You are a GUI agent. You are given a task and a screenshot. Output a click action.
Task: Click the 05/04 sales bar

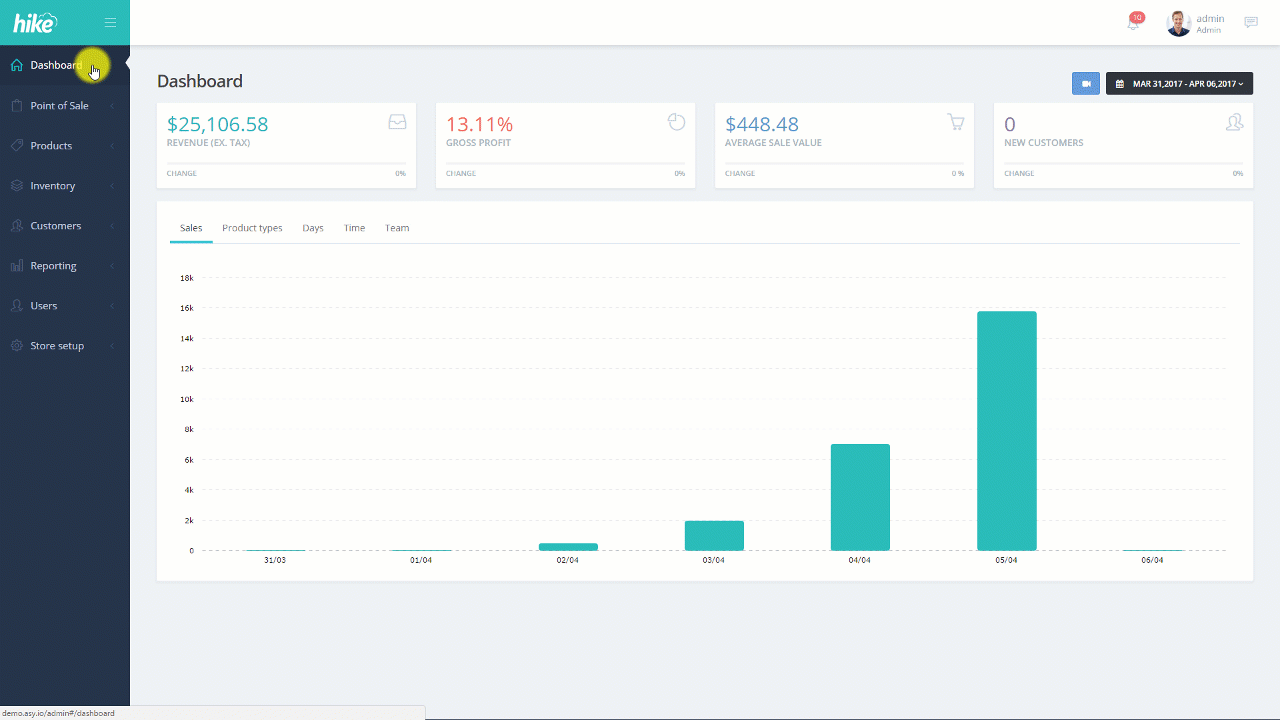click(x=1006, y=431)
